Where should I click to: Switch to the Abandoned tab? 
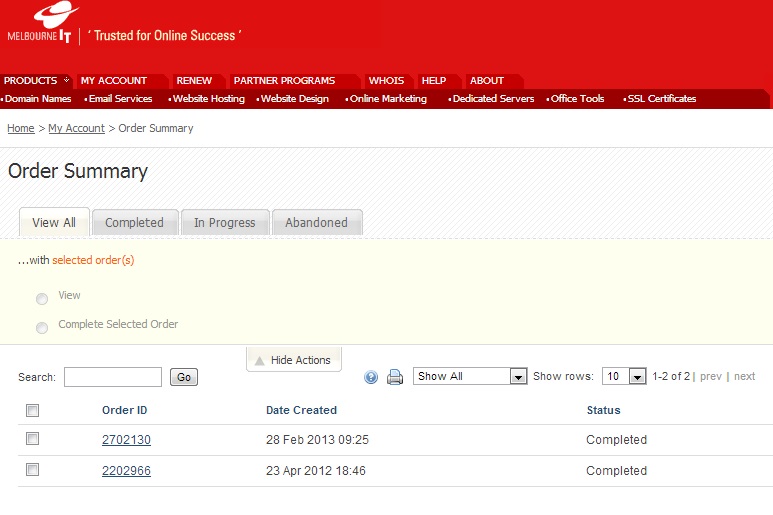(316, 223)
